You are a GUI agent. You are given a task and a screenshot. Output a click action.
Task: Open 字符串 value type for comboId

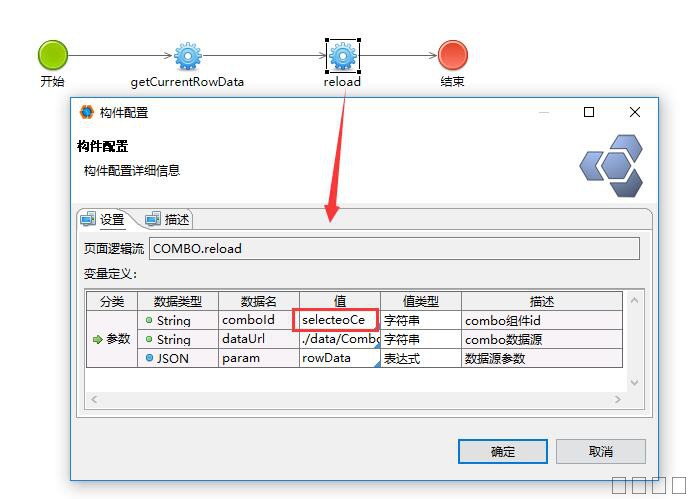pos(420,320)
